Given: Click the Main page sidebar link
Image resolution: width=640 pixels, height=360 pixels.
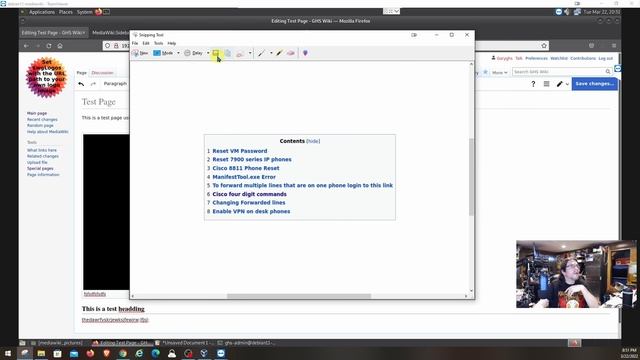Looking at the screenshot, I should (x=37, y=113).
